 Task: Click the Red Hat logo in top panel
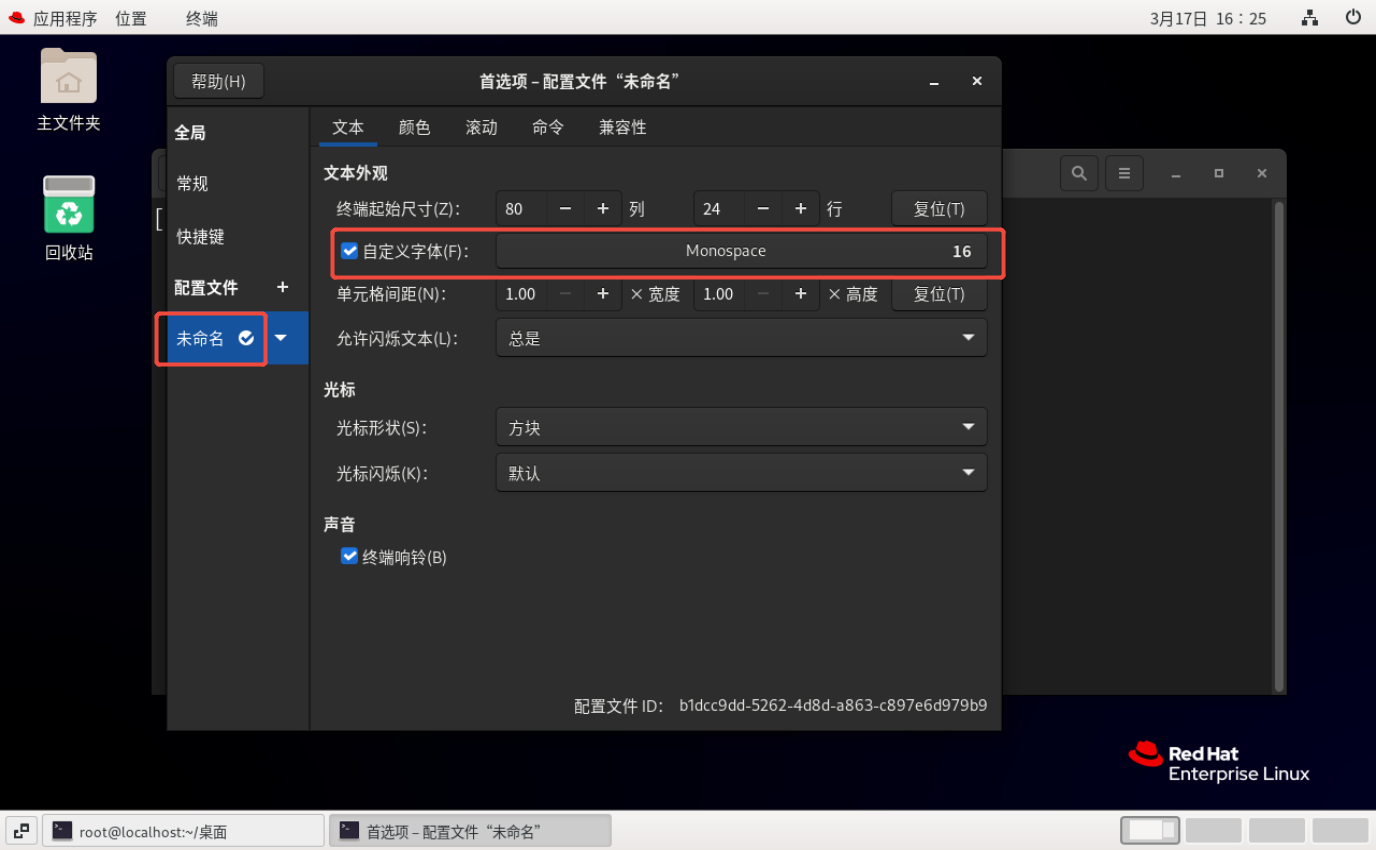[16, 18]
